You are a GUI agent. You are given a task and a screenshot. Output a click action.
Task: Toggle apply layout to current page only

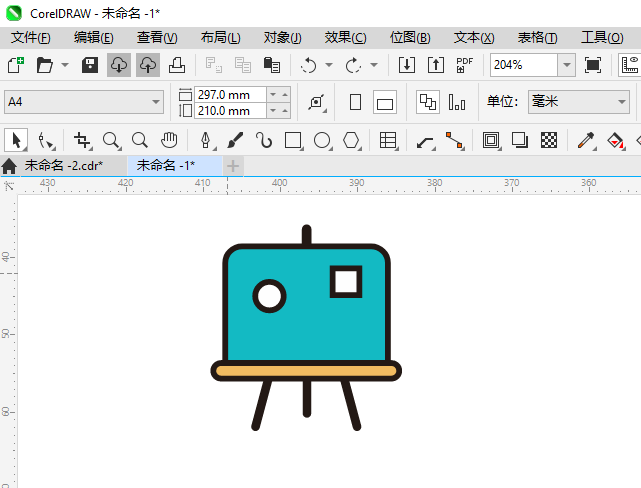click(457, 102)
